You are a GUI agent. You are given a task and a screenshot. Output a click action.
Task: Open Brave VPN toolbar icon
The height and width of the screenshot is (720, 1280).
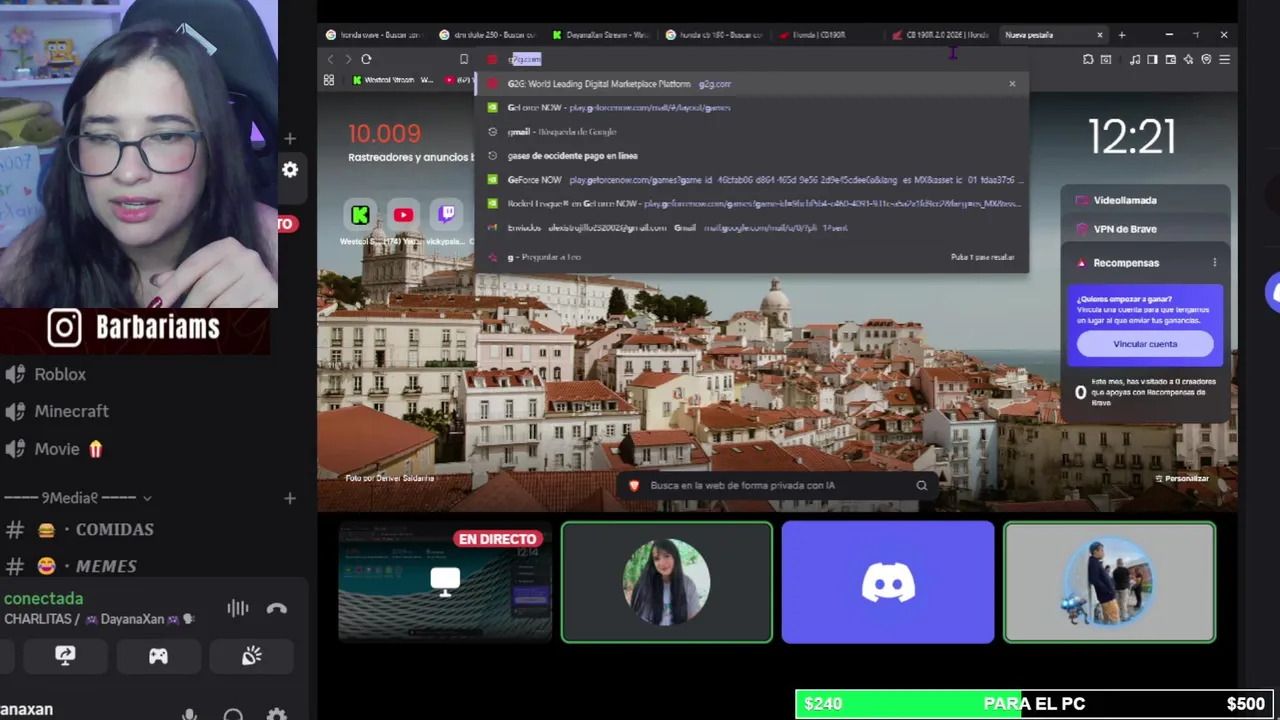click(1206, 60)
